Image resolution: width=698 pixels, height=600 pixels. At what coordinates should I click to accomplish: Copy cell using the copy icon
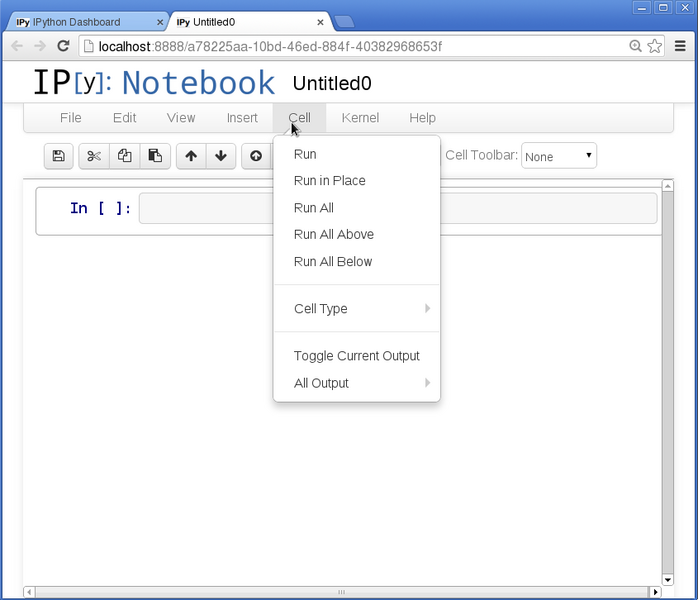coord(125,156)
